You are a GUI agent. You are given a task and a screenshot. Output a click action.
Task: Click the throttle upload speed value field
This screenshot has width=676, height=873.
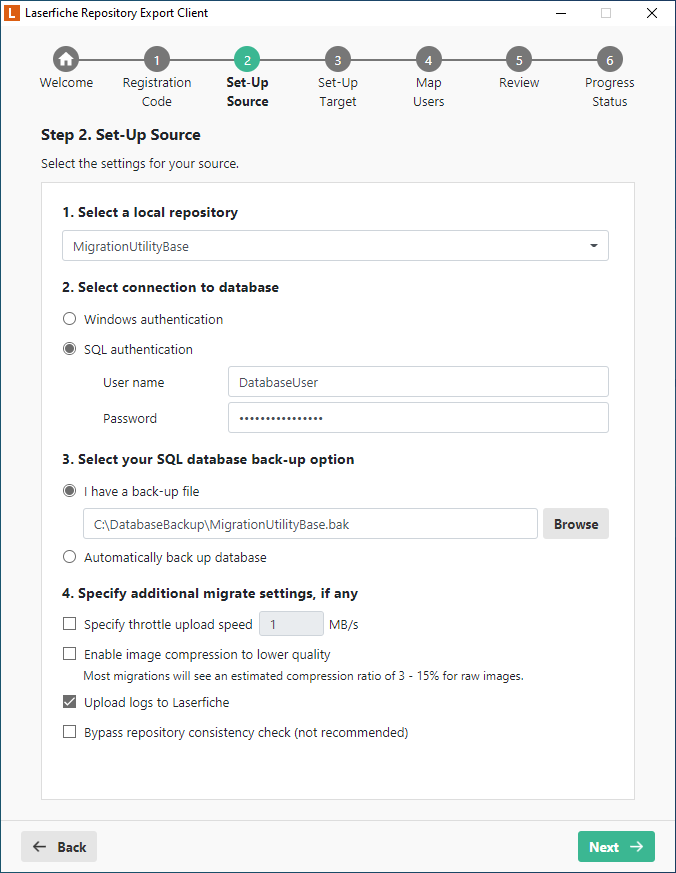290,623
